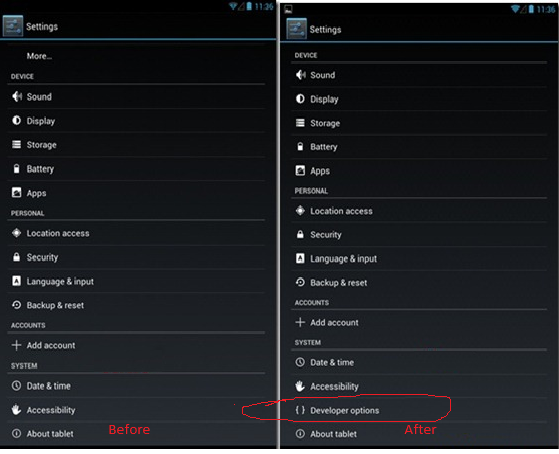Tap the Wi-Fi status icon in After panel
The image size is (559, 454).
[x=515, y=9]
